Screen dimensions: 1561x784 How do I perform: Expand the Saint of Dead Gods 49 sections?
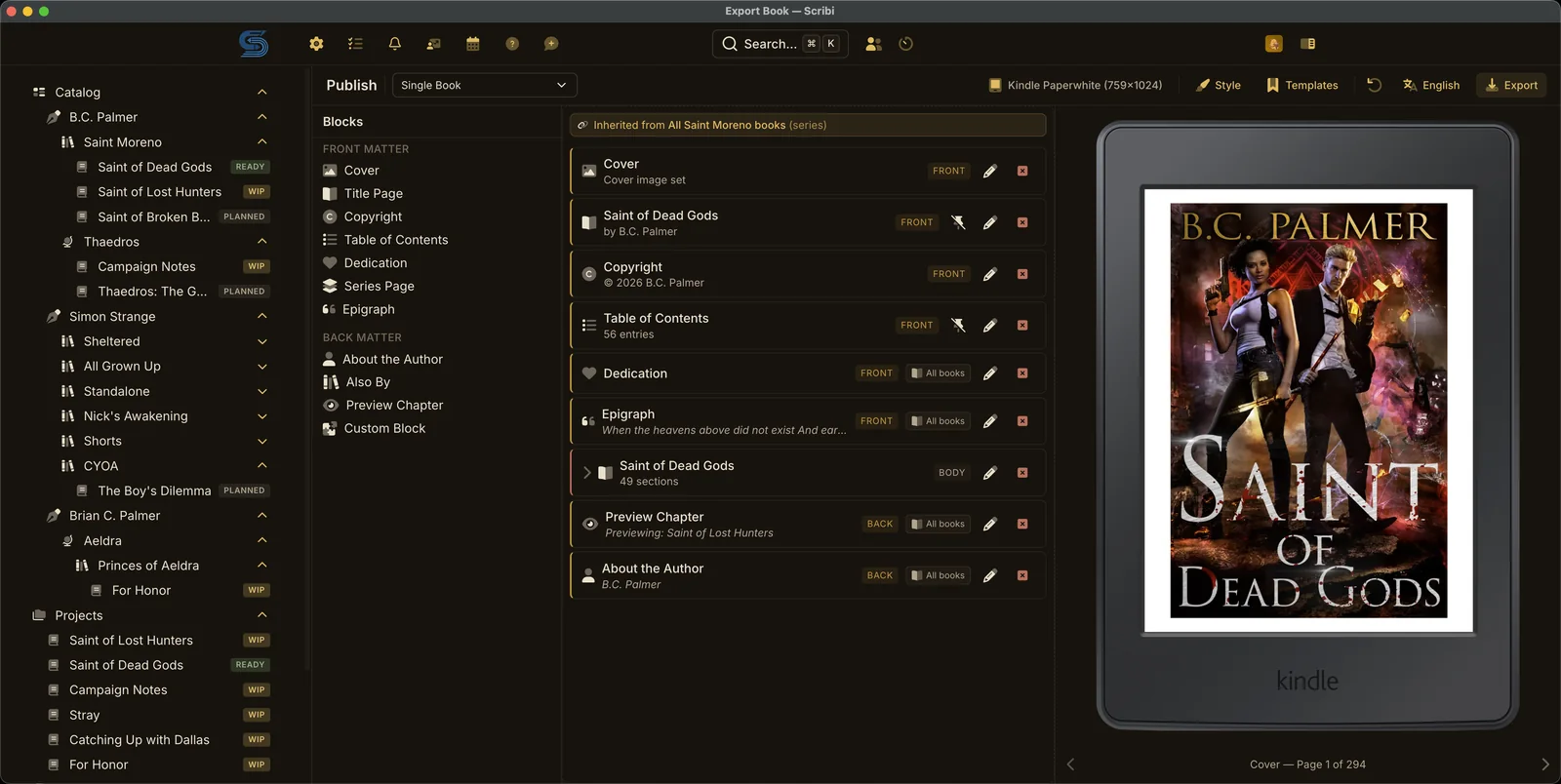click(587, 473)
